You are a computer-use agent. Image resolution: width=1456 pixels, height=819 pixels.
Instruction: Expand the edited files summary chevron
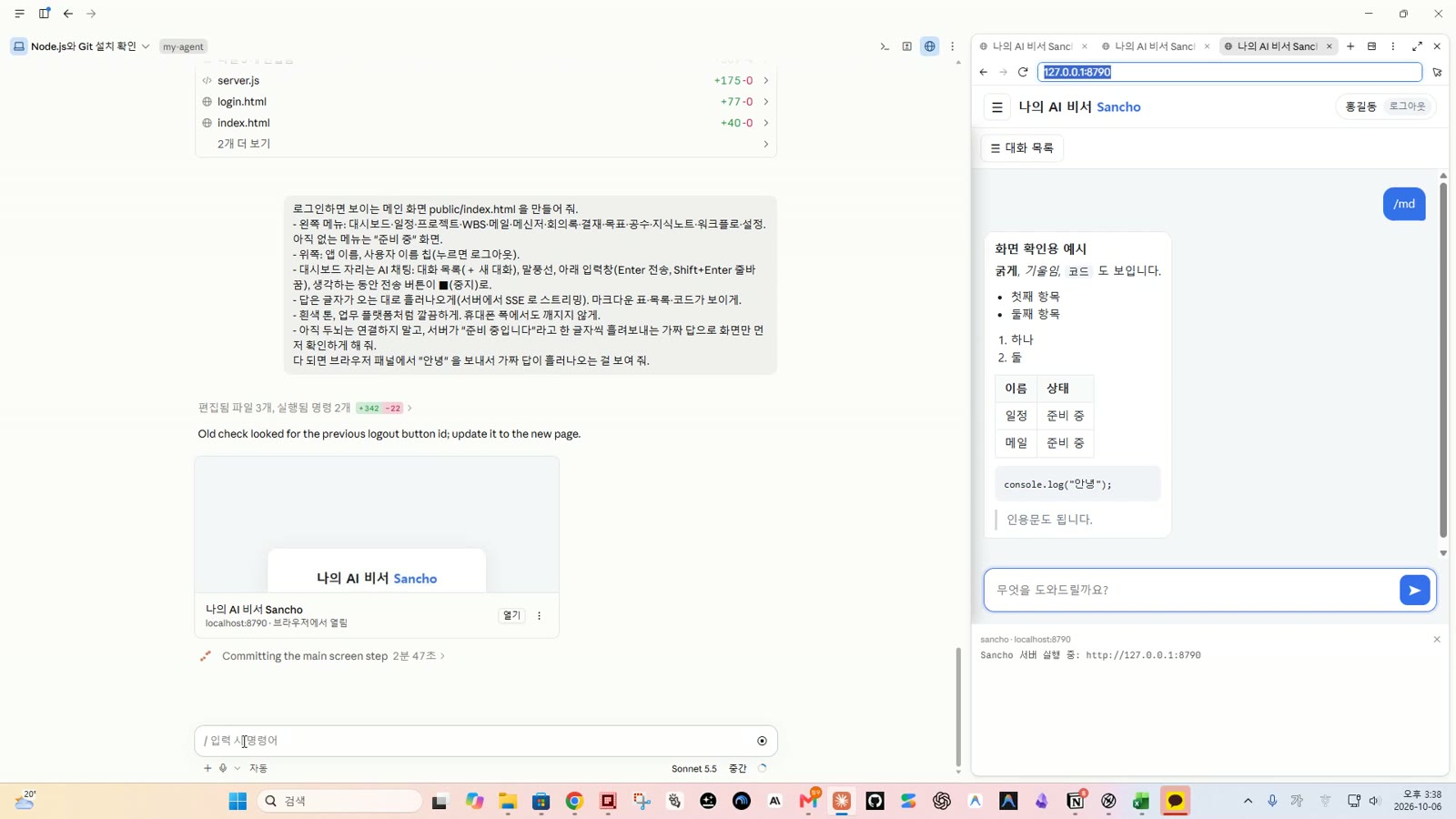click(x=409, y=408)
